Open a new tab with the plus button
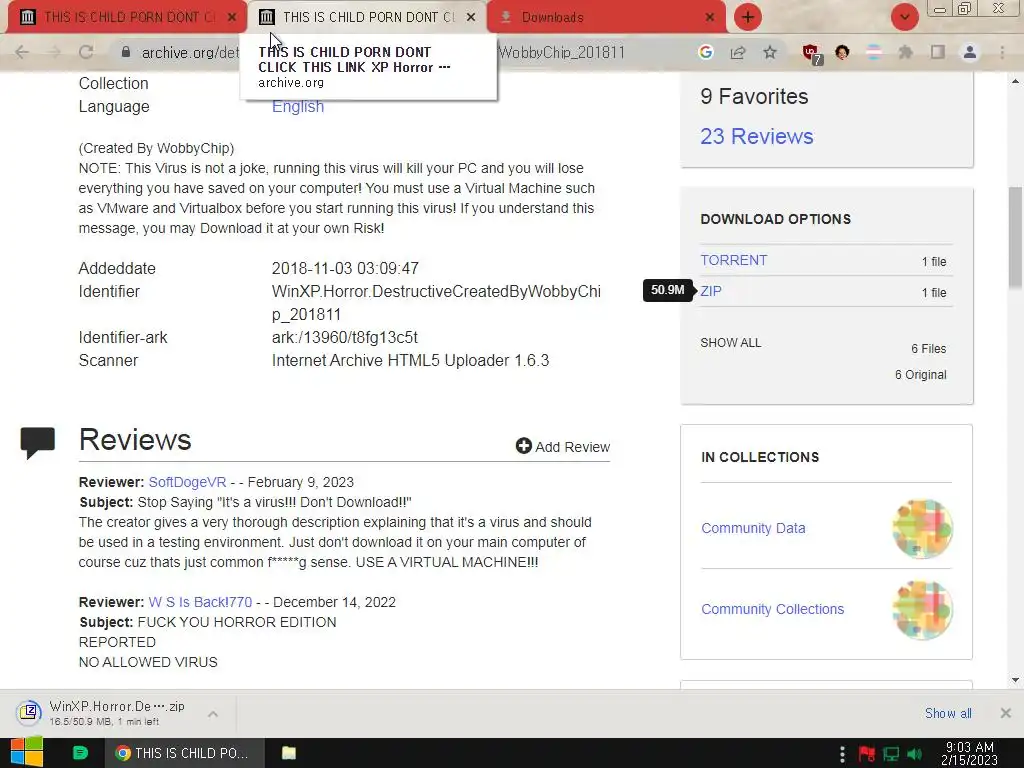1024x768 pixels. [x=748, y=17]
